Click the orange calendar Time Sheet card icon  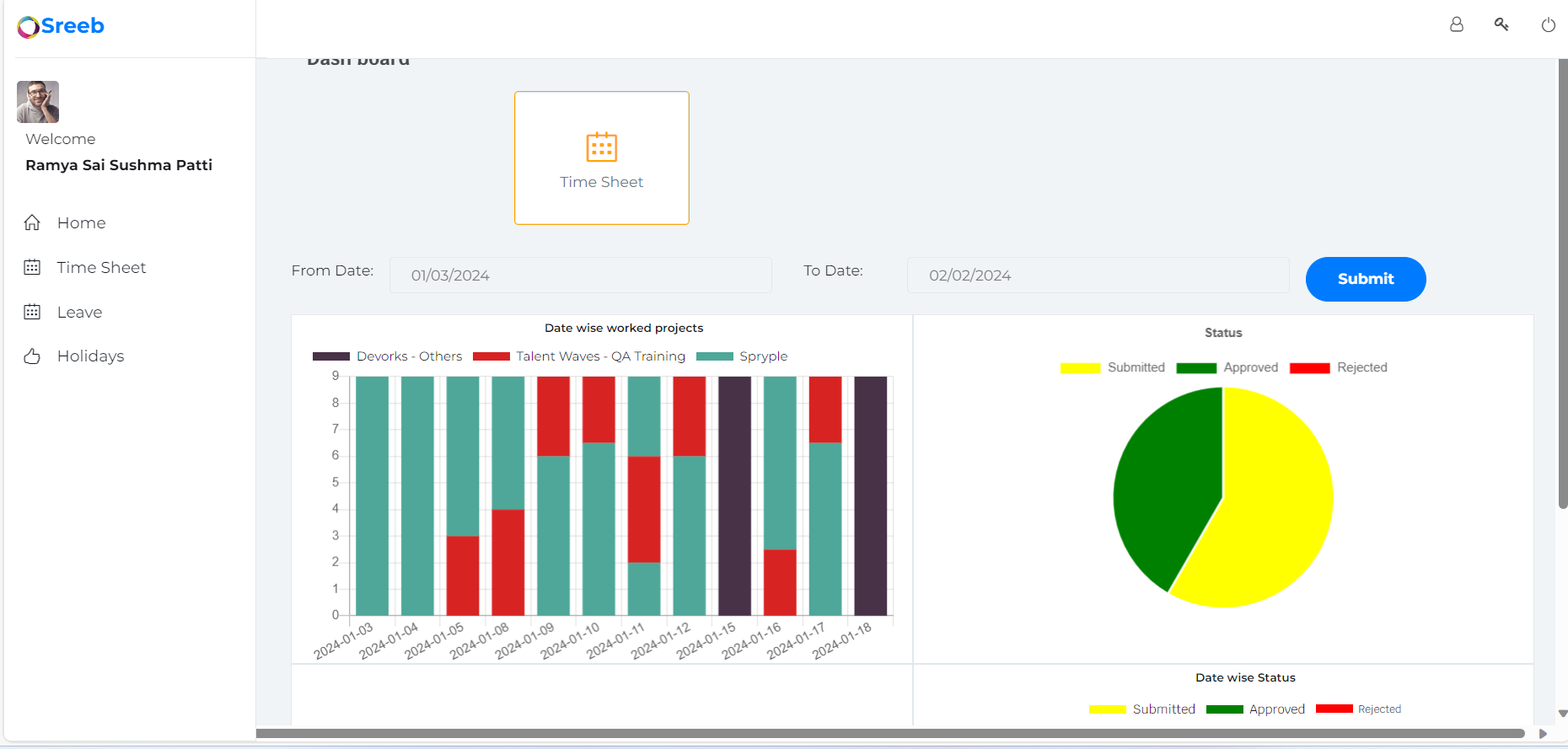[x=601, y=147]
